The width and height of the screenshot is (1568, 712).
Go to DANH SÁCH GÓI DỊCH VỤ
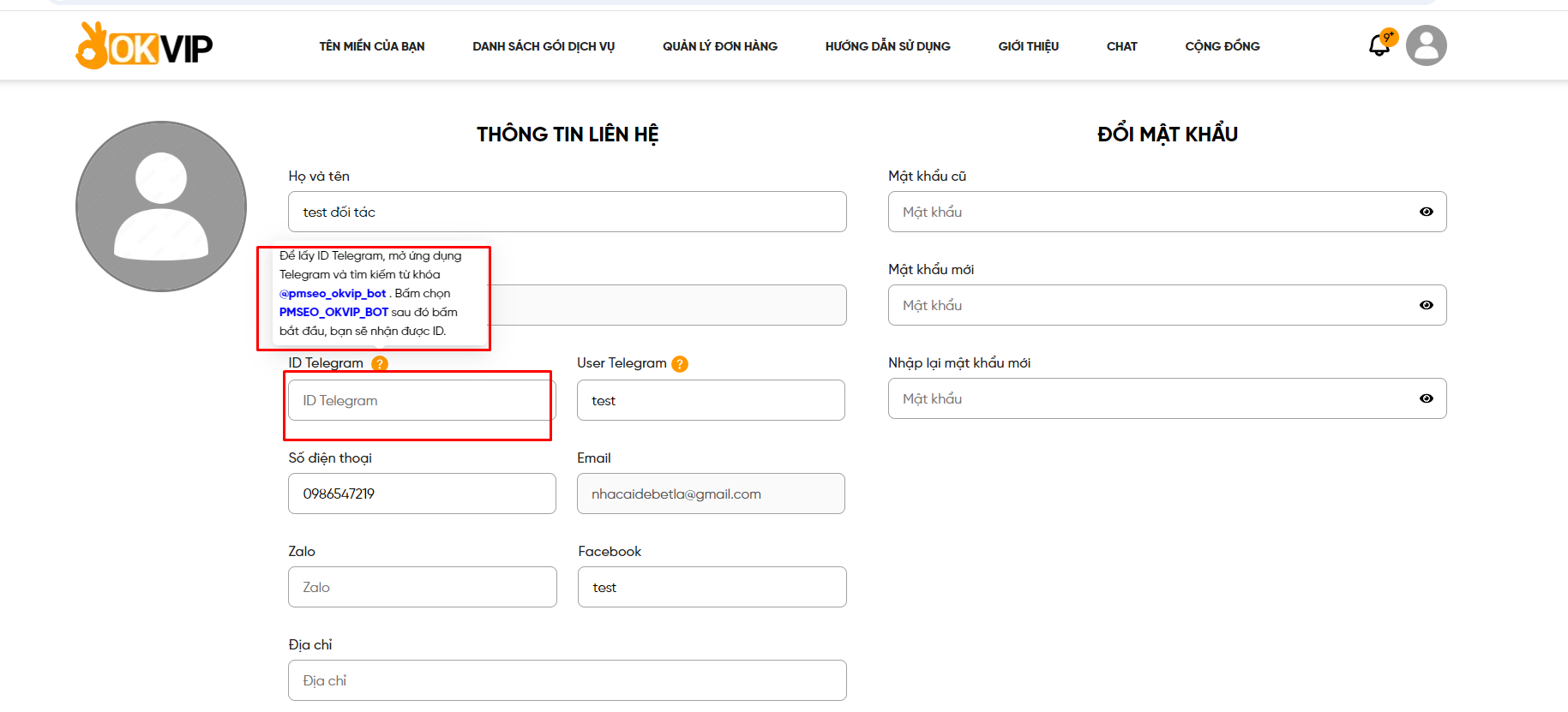(544, 46)
